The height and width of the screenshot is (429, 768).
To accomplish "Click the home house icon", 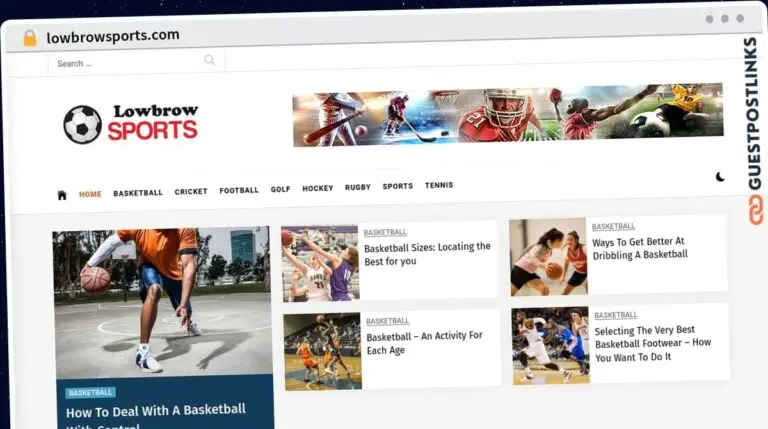I will [x=62, y=195].
